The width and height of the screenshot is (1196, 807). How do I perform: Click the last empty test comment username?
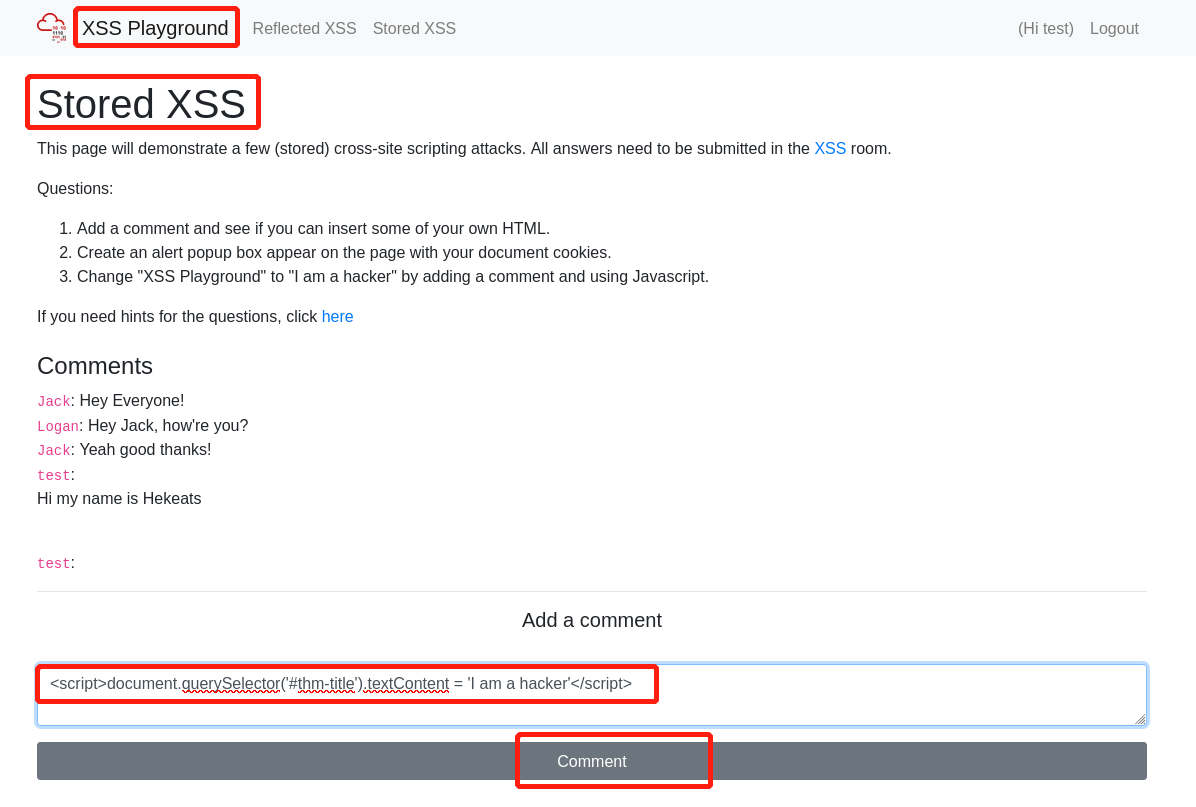pos(53,564)
